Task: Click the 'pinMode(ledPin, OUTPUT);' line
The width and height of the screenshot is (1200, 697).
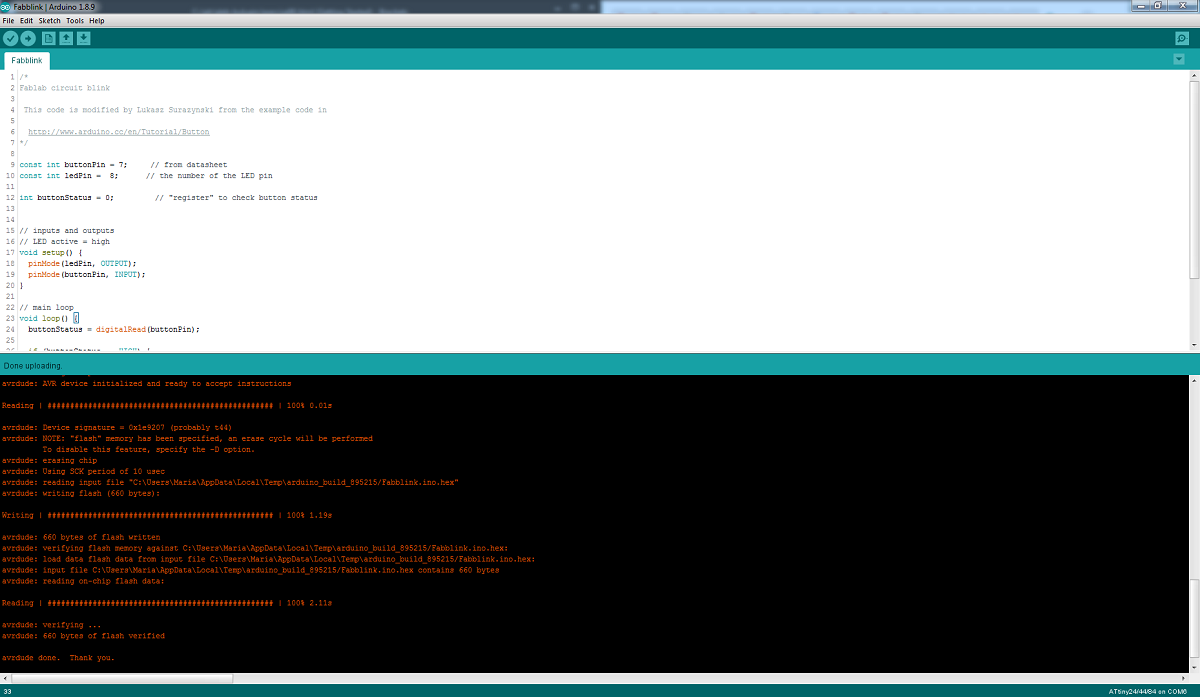Action: tap(82, 263)
